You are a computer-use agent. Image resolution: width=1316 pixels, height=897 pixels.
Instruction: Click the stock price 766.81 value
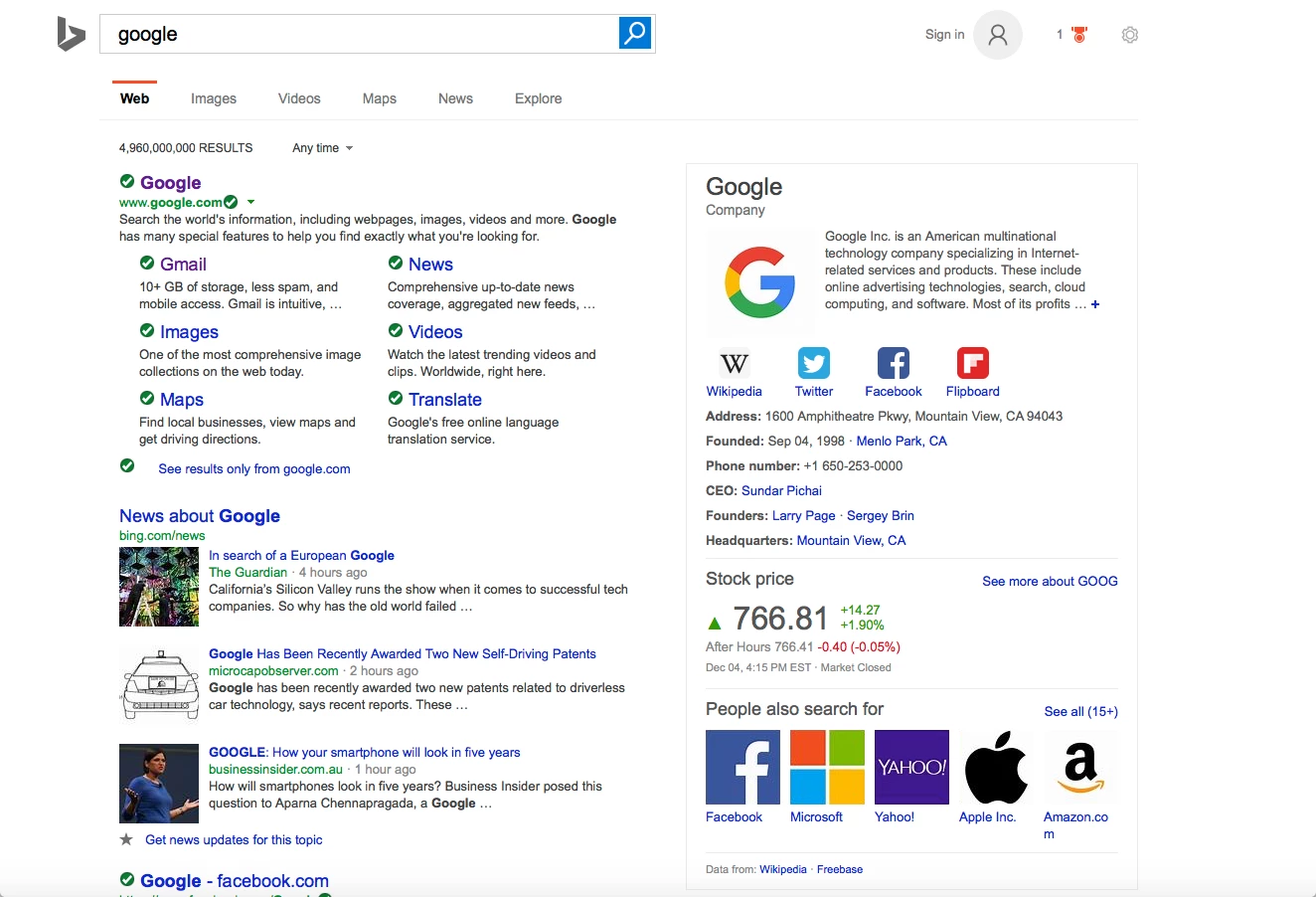pos(780,619)
